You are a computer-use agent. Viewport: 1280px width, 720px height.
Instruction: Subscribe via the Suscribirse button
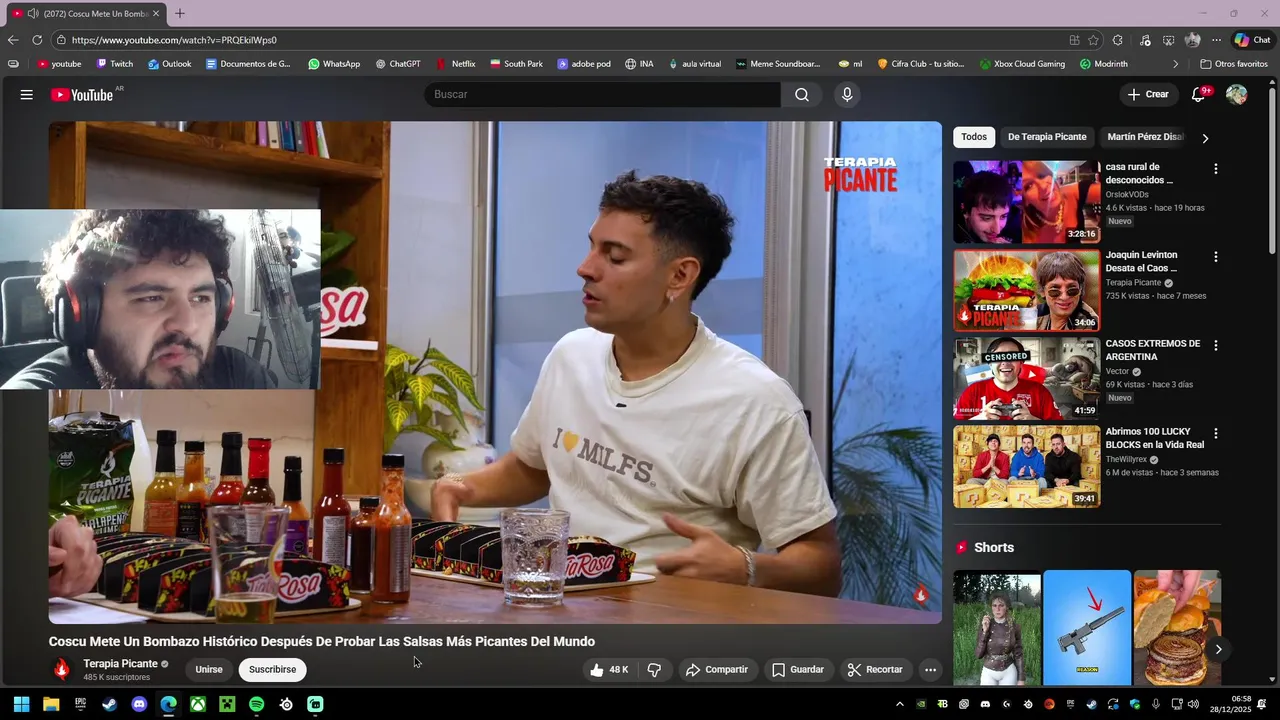coord(272,670)
